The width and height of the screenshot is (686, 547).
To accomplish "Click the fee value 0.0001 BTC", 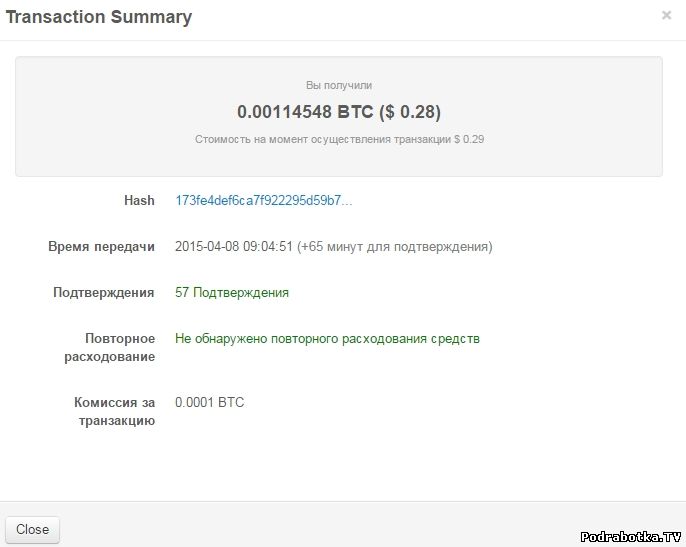I will coord(209,402).
